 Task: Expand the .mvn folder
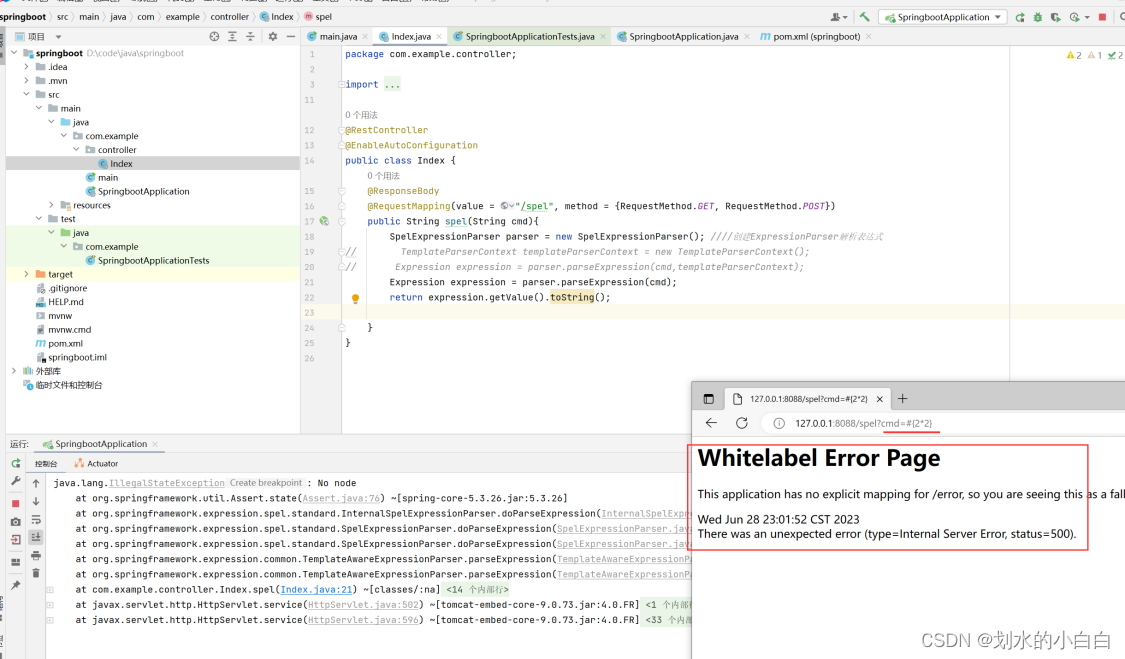pyautogui.click(x=27, y=80)
